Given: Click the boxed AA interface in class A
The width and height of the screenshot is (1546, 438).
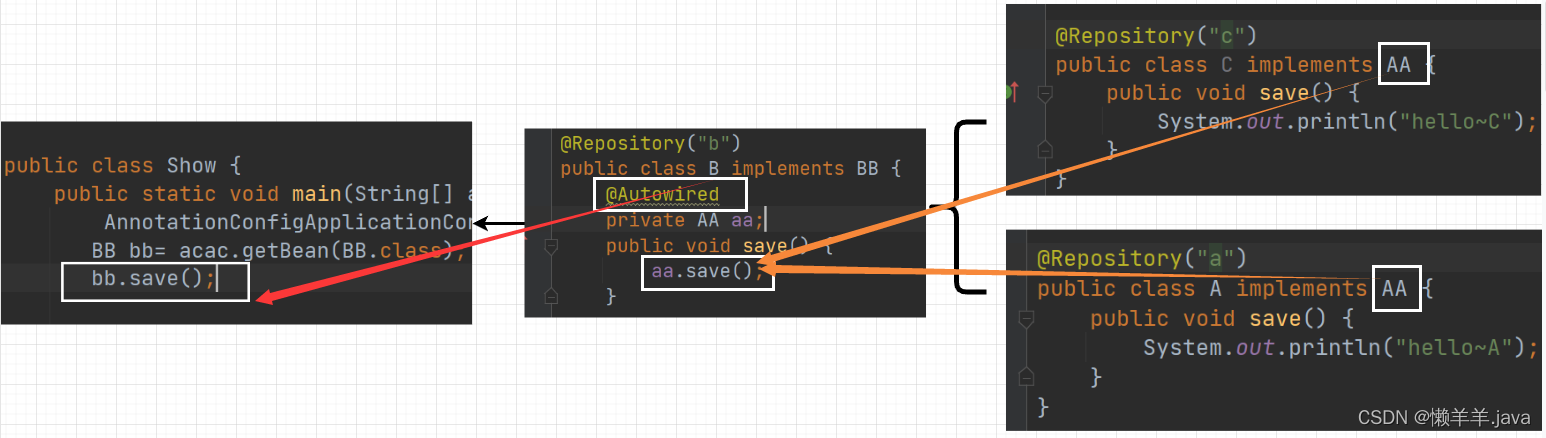Looking at the screenshot, I should pos(1394,289).
